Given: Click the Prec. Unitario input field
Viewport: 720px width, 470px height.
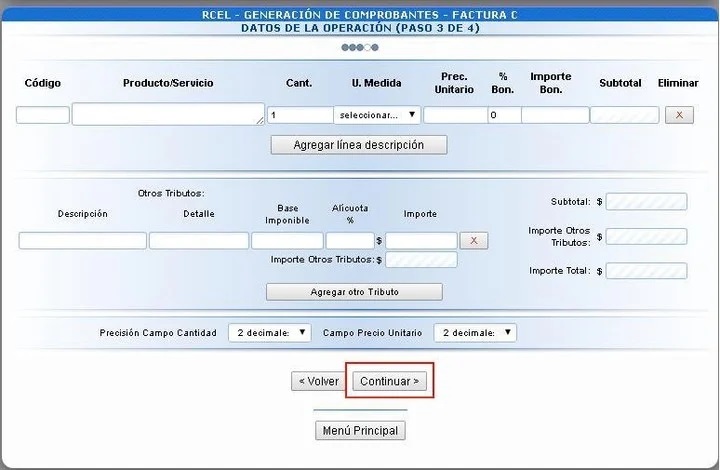Looking at the screenshot, I should (456, 115).
